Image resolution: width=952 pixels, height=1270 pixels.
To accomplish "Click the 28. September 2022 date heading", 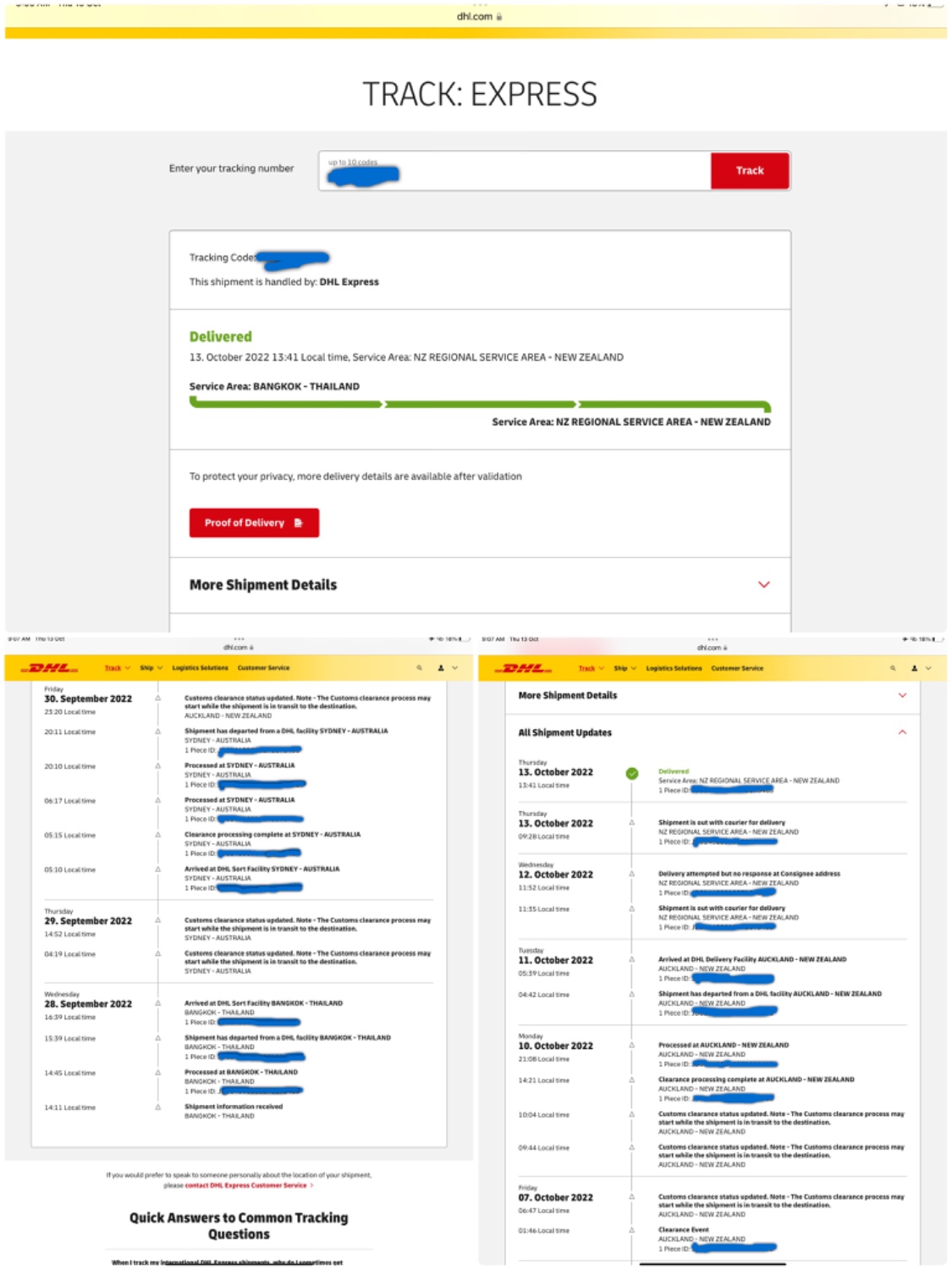I will coord(88,1003).
